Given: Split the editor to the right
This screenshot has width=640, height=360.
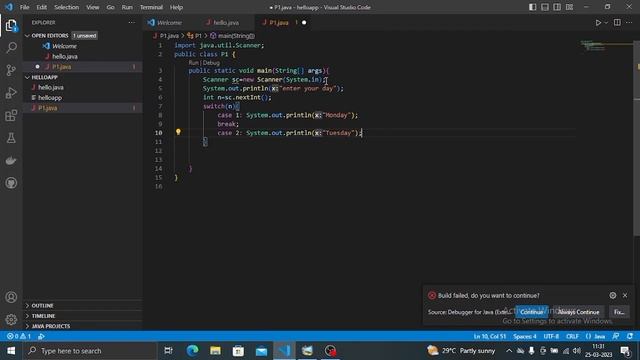Looking at the screenshot, I should [617, 22].
